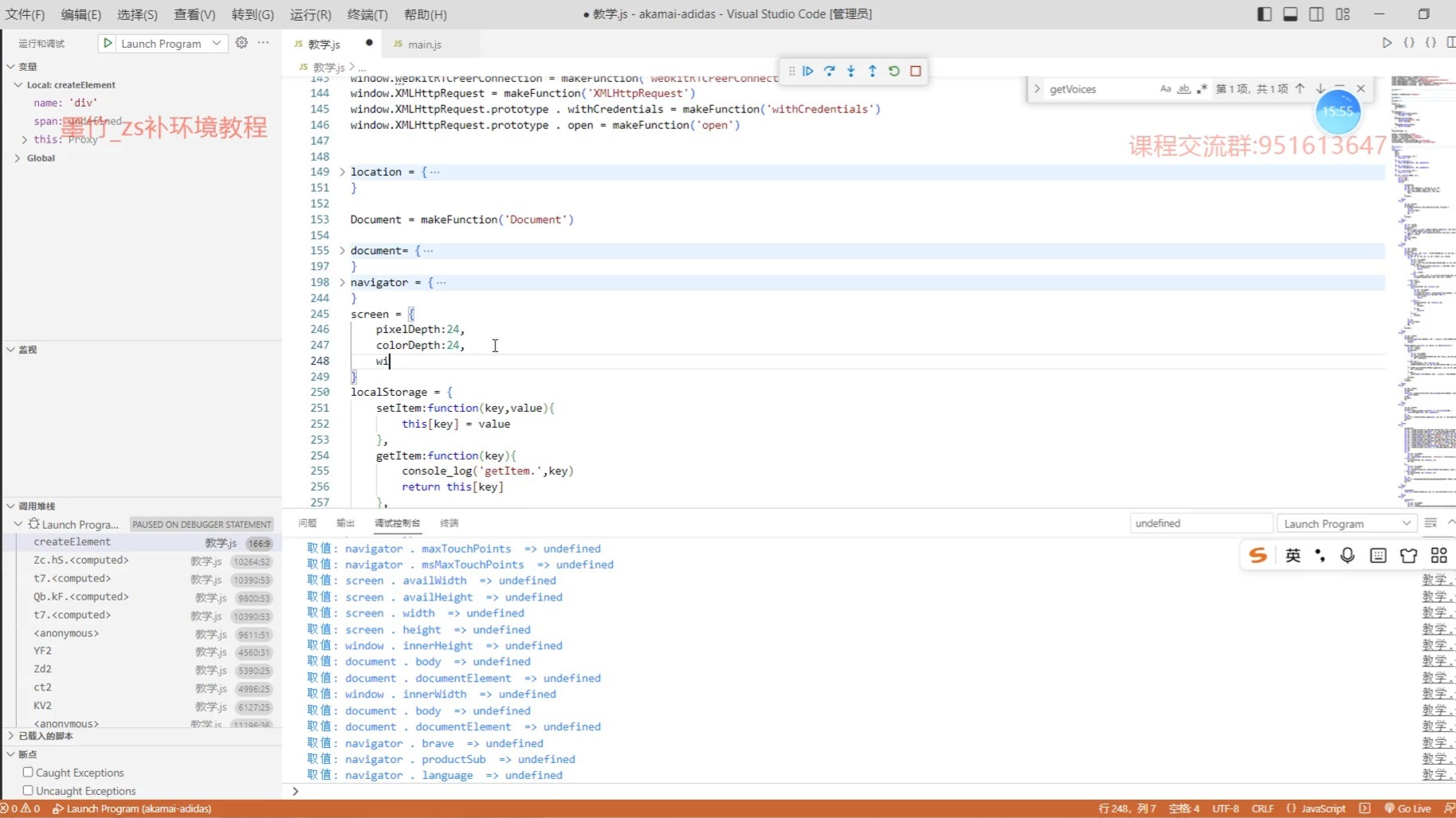Collapse the Local: createElement scope
Image resolution: width=1456 pixels, height=818 pixels.
[x=18, y=84]
